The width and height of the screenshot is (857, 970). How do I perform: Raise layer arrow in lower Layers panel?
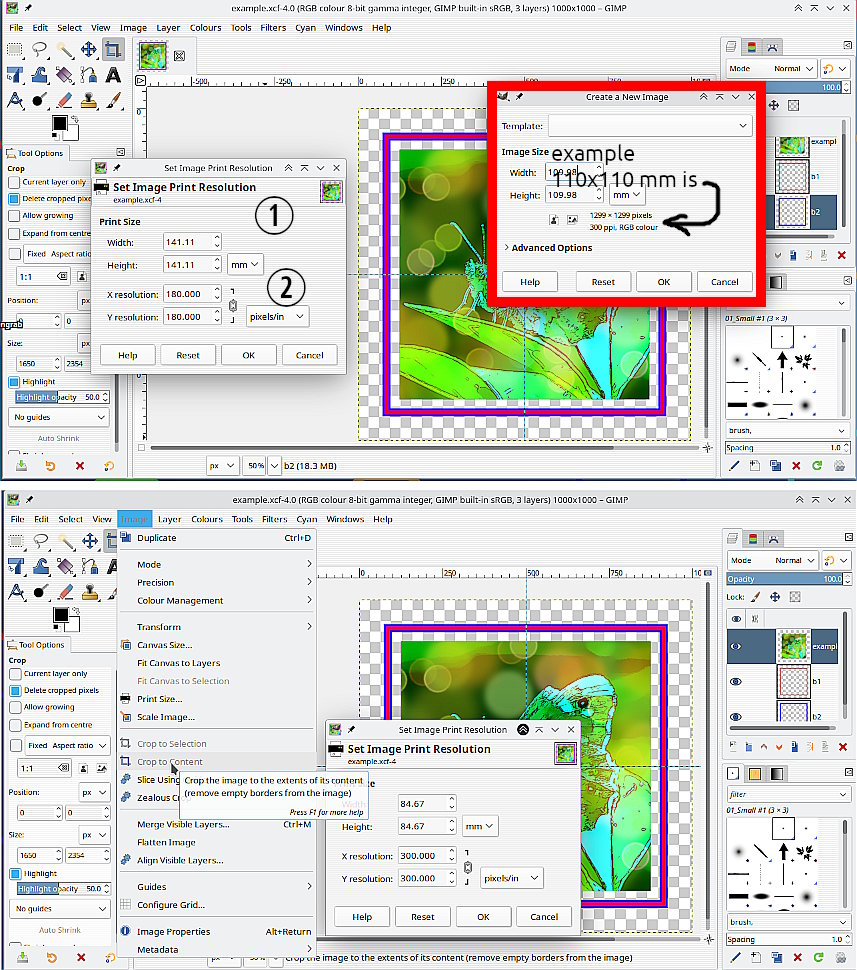(x=764, y=747)
